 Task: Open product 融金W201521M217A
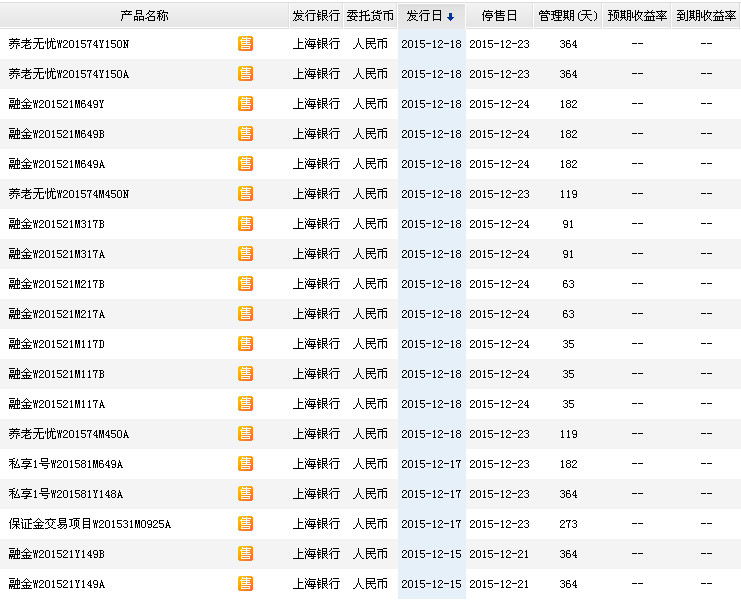56,314
